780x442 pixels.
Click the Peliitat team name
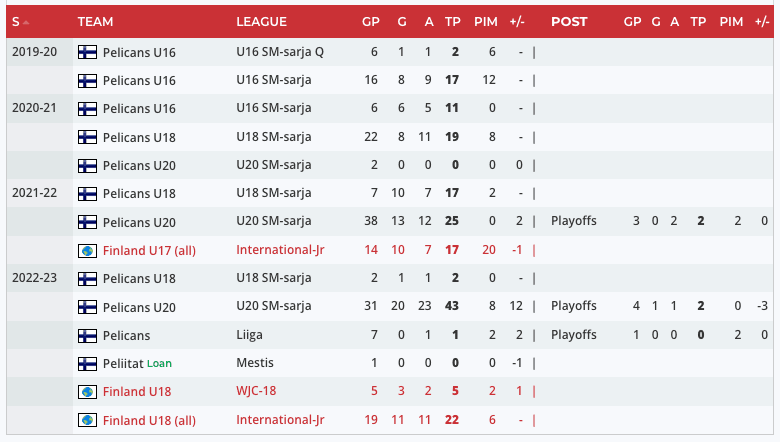[x=122, y=363]
